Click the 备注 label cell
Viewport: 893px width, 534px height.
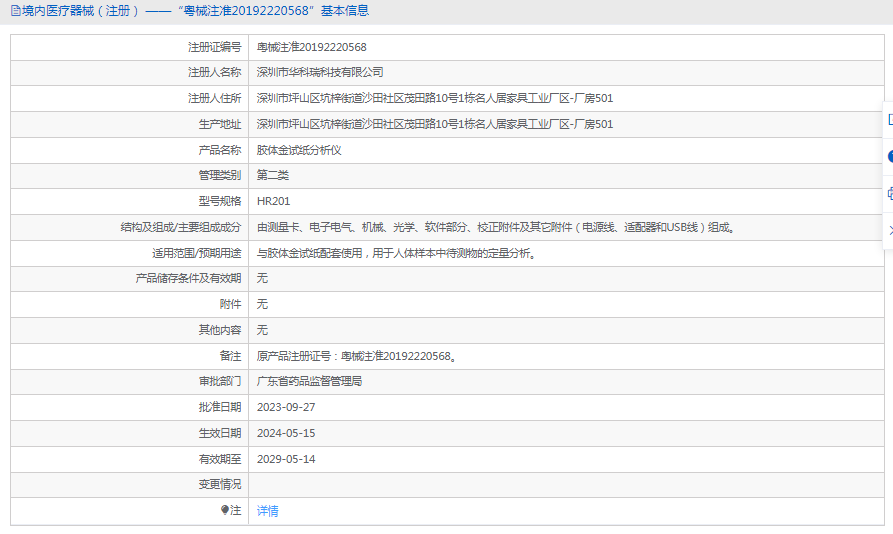click(129, 356)
